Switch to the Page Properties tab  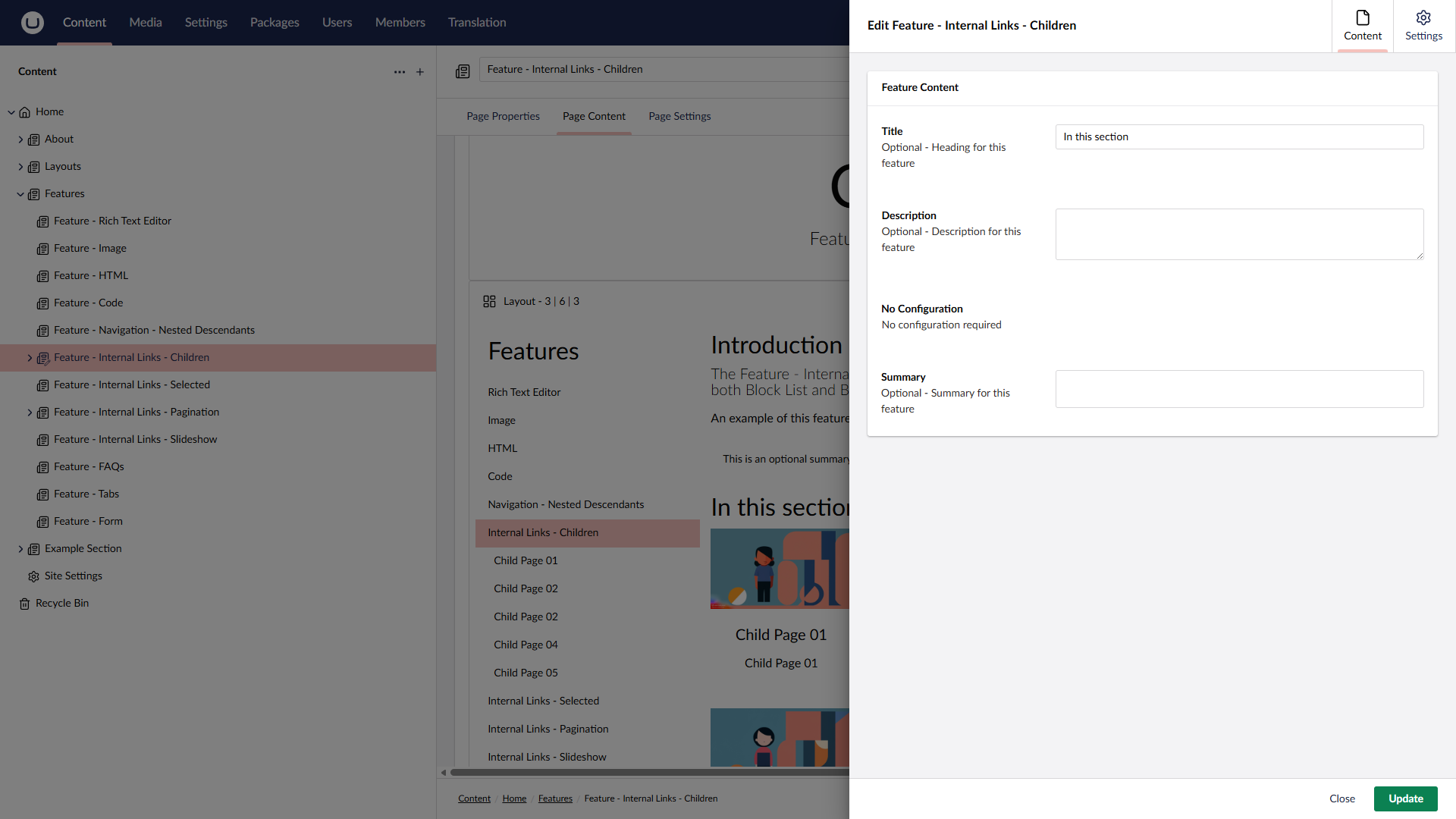pyautogui.click(x=503, y=116)
